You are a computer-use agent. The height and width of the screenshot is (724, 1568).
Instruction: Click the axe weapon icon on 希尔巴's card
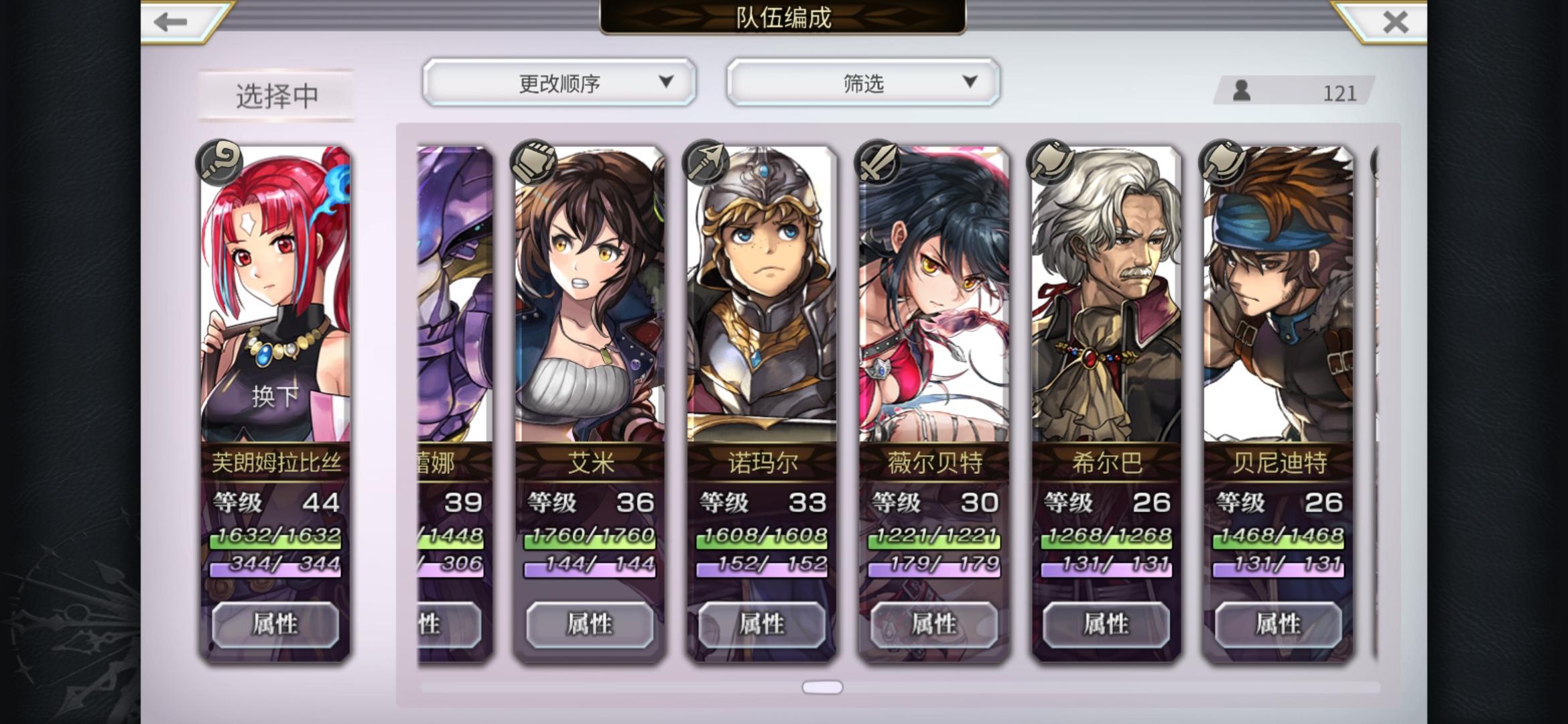pyautogui.click(x=1051, y=162)
